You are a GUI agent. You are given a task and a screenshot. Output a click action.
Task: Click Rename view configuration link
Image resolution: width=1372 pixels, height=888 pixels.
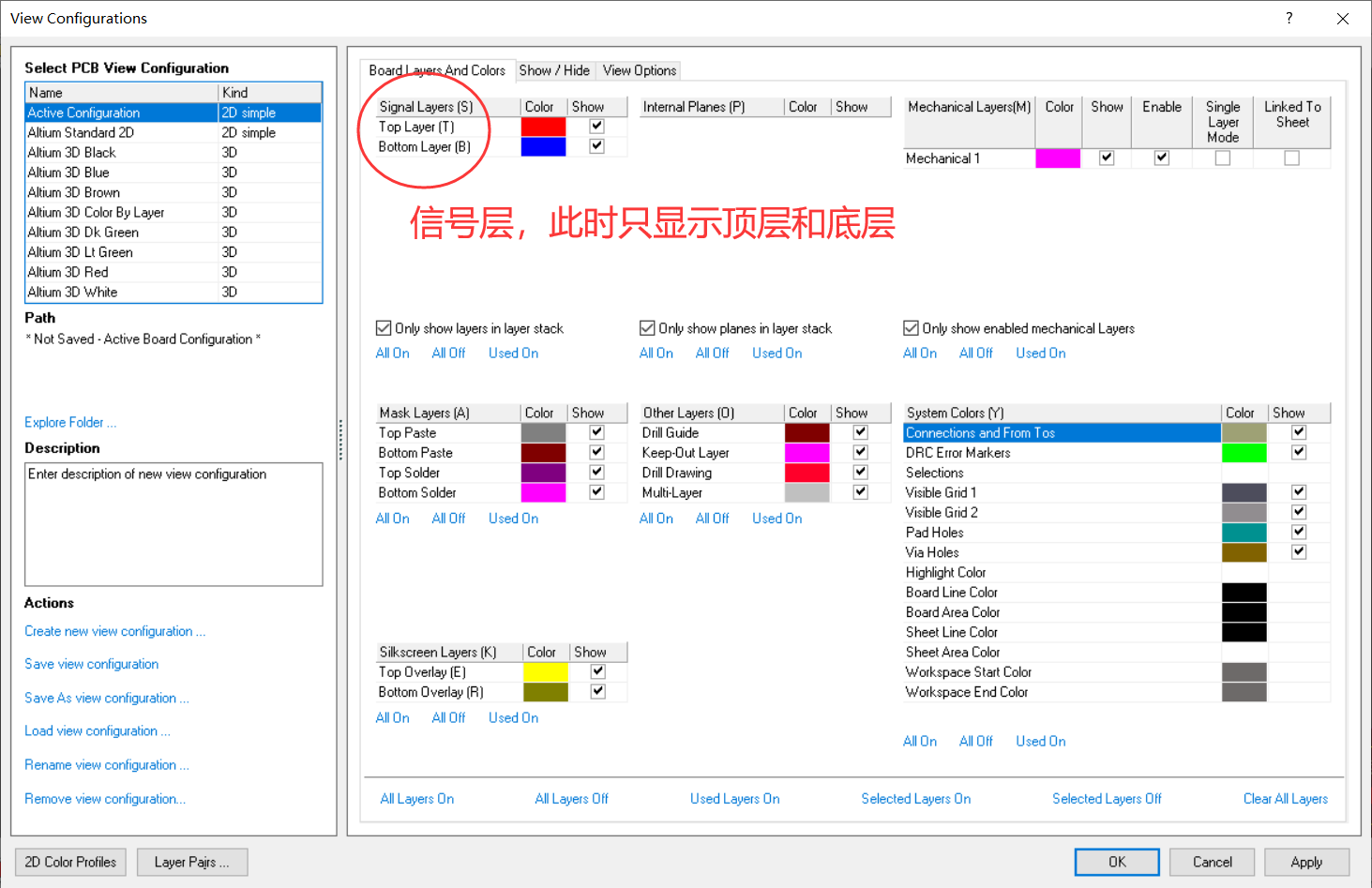coord(107,764)
